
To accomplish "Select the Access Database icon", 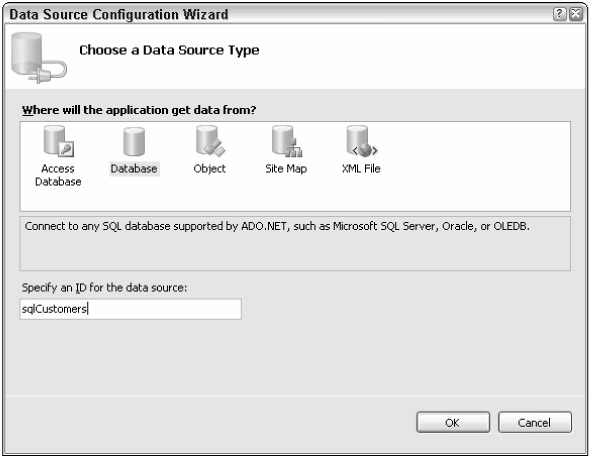I will click(x=59, y=141).
